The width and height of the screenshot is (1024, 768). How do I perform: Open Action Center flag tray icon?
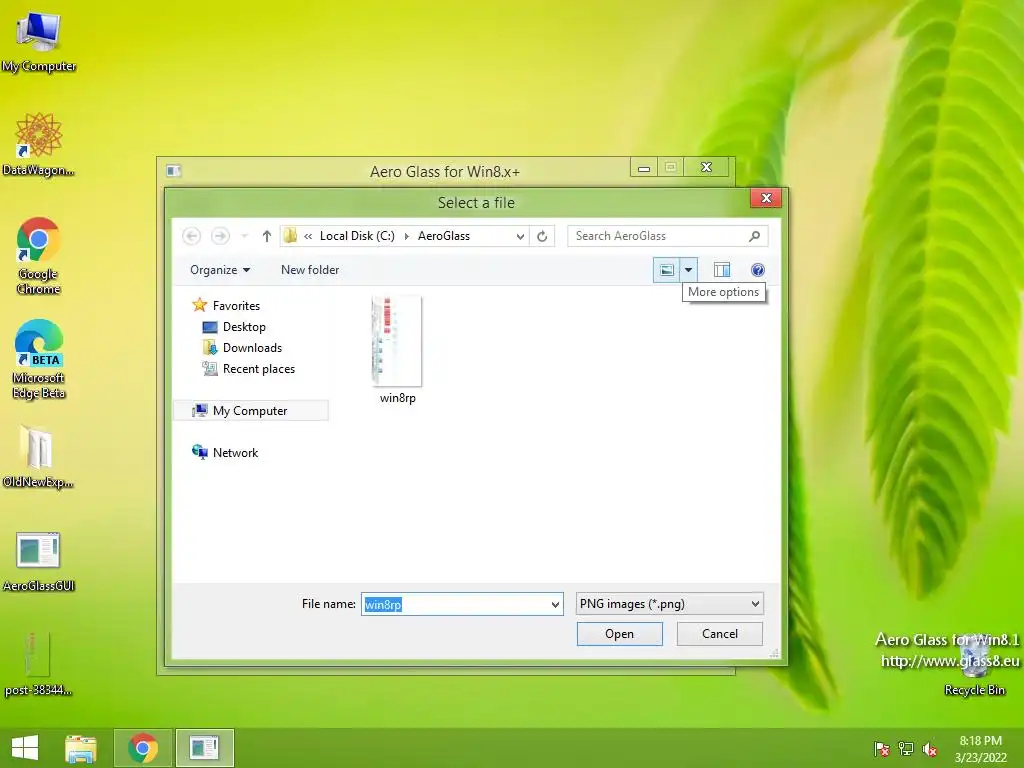pos(881,749)
